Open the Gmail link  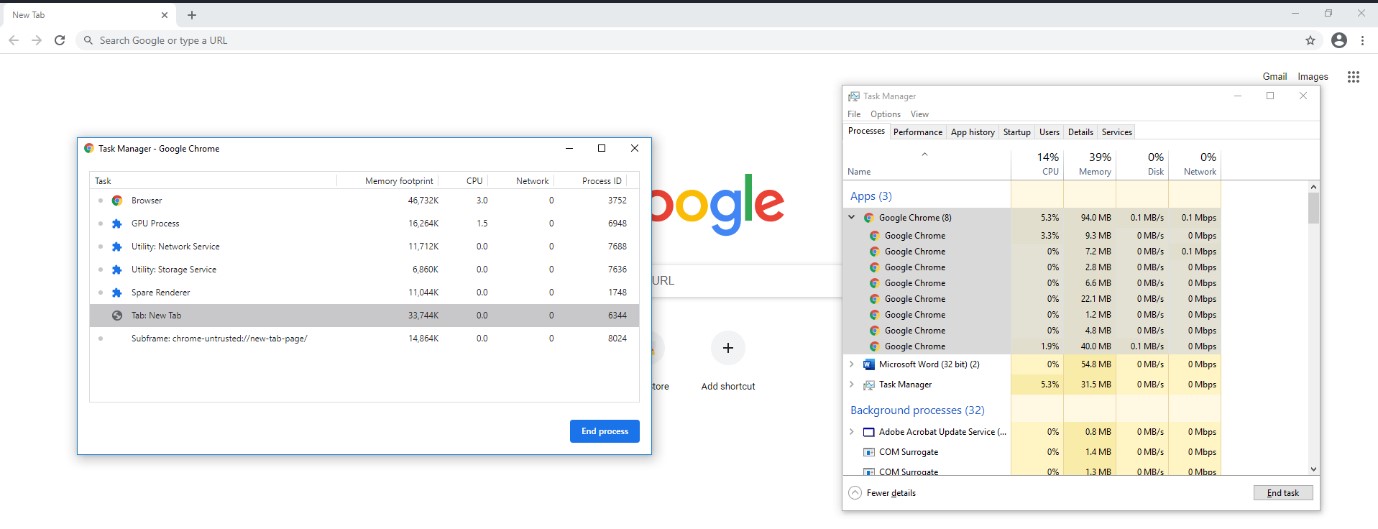click(1275, 77)
